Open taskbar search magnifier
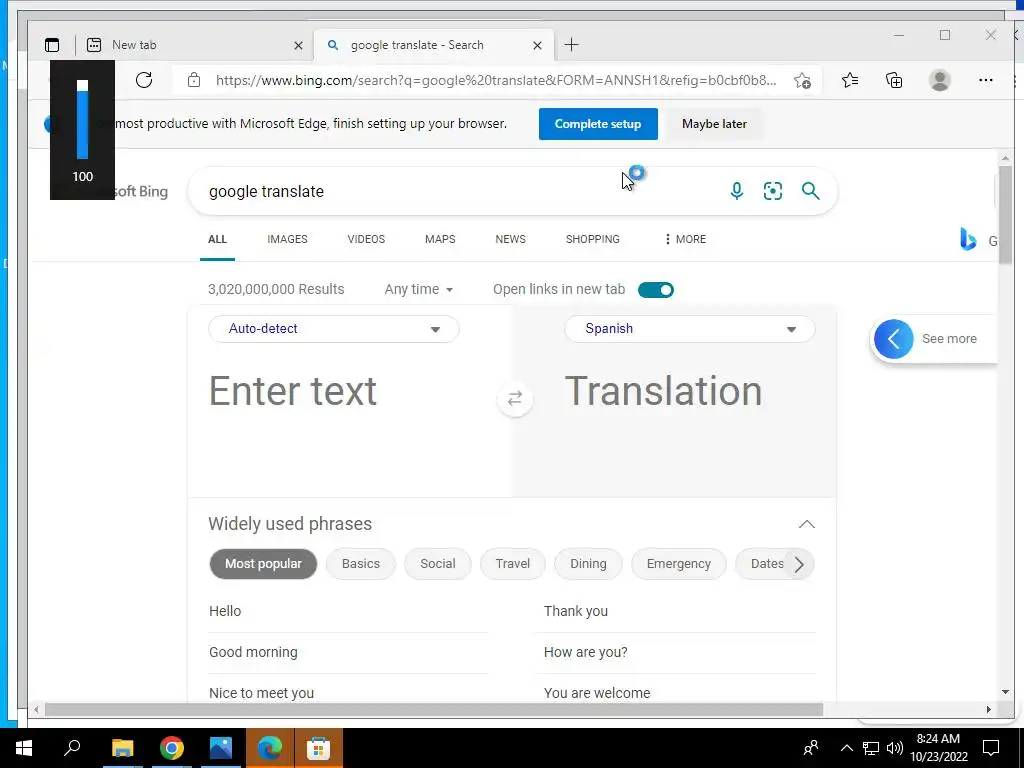1024x768 pixels. tap(72, 747)
